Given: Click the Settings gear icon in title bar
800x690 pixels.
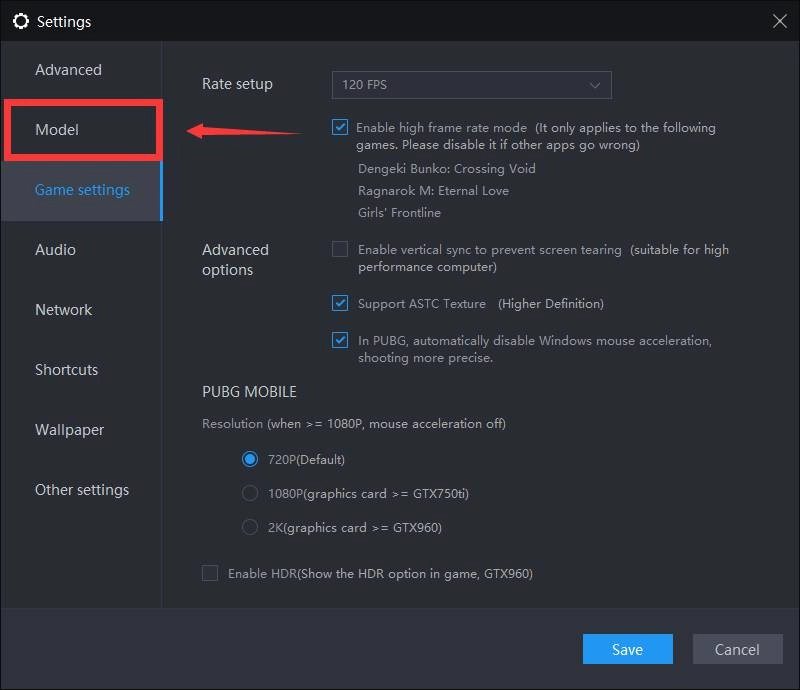Looking at the screenshot, I should [21, 21].
